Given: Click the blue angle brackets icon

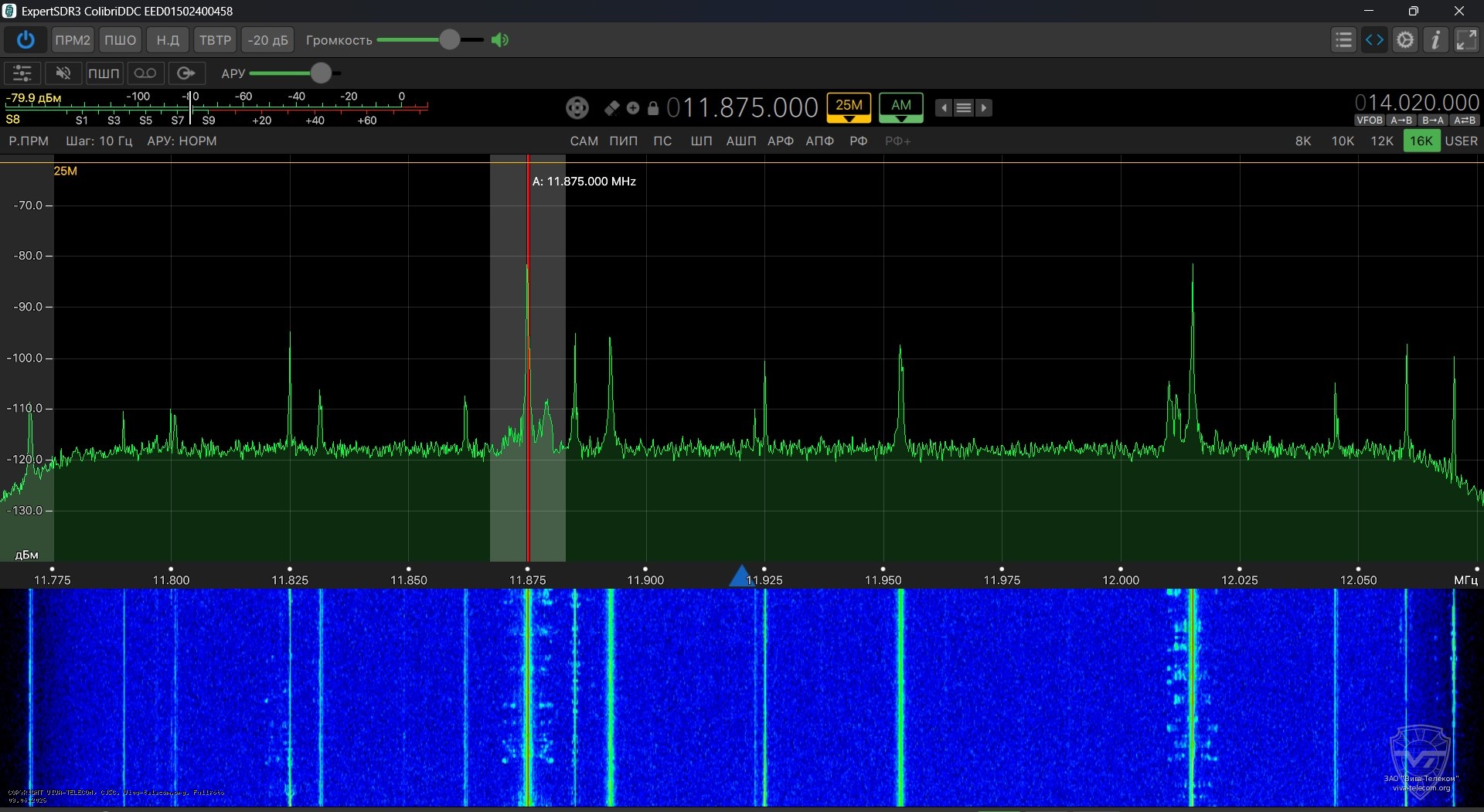Looking at the screenshot, I should [x=1374, y=40].
